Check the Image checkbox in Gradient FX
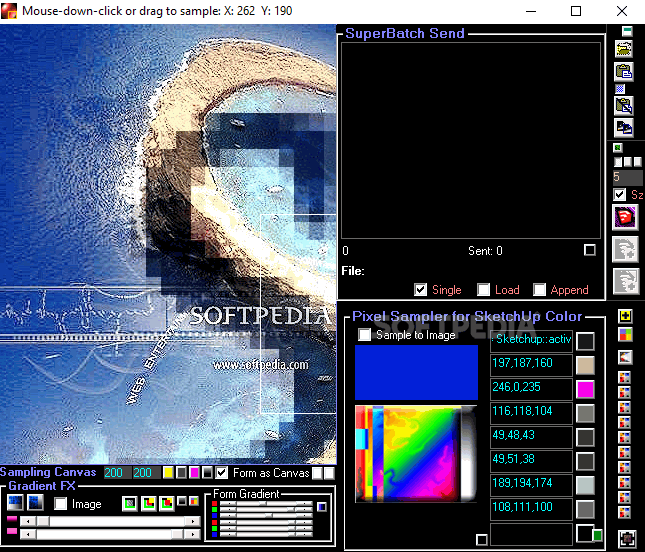The height and width of the screenshot is (552, 645). point(60,504)
